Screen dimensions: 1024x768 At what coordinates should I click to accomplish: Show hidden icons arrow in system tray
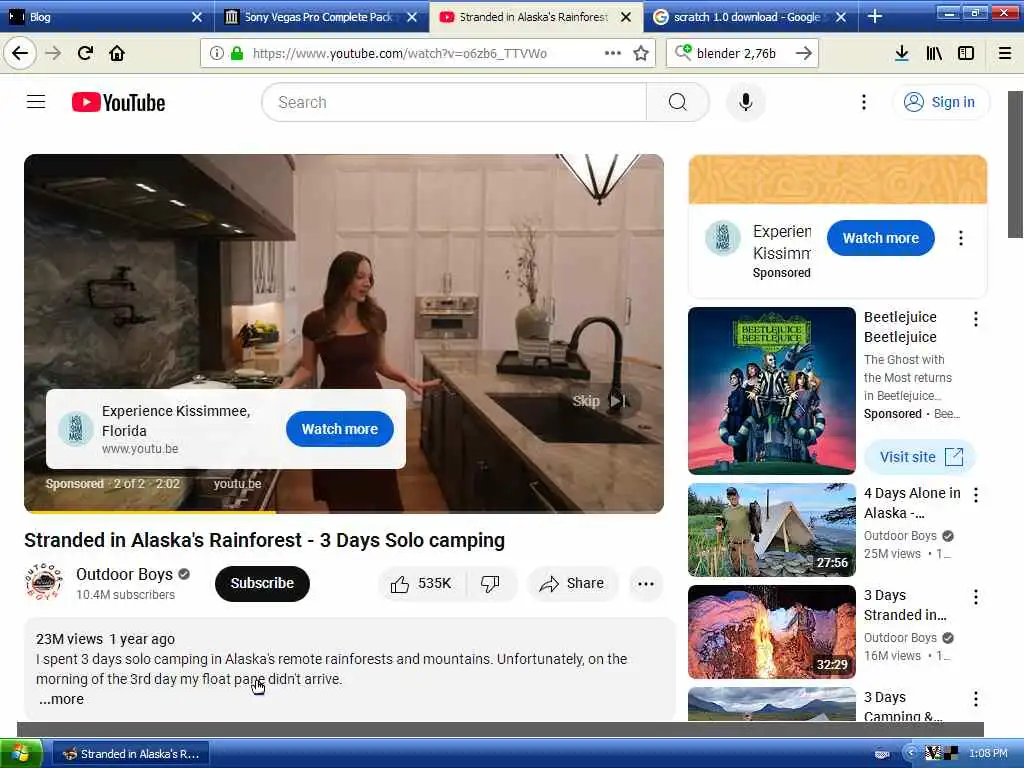point(910,754)
